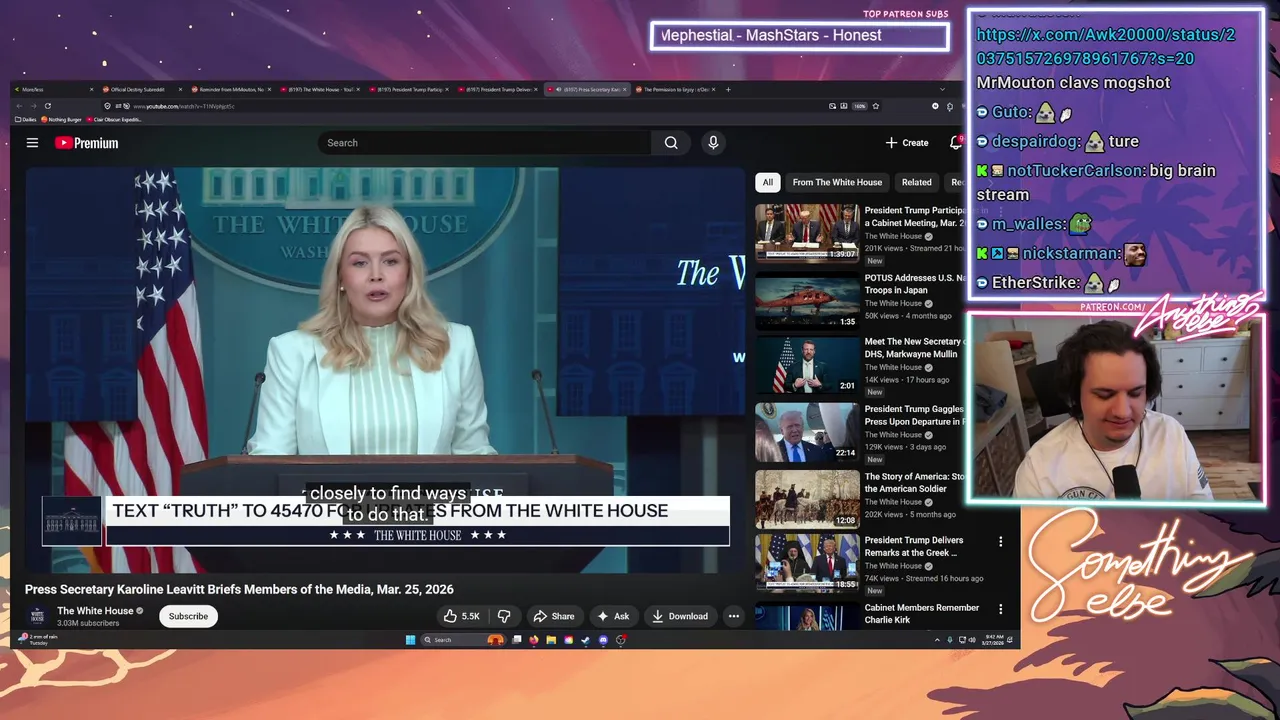Click the browser reload button
1280x720 pixels.
coord(47,106)
